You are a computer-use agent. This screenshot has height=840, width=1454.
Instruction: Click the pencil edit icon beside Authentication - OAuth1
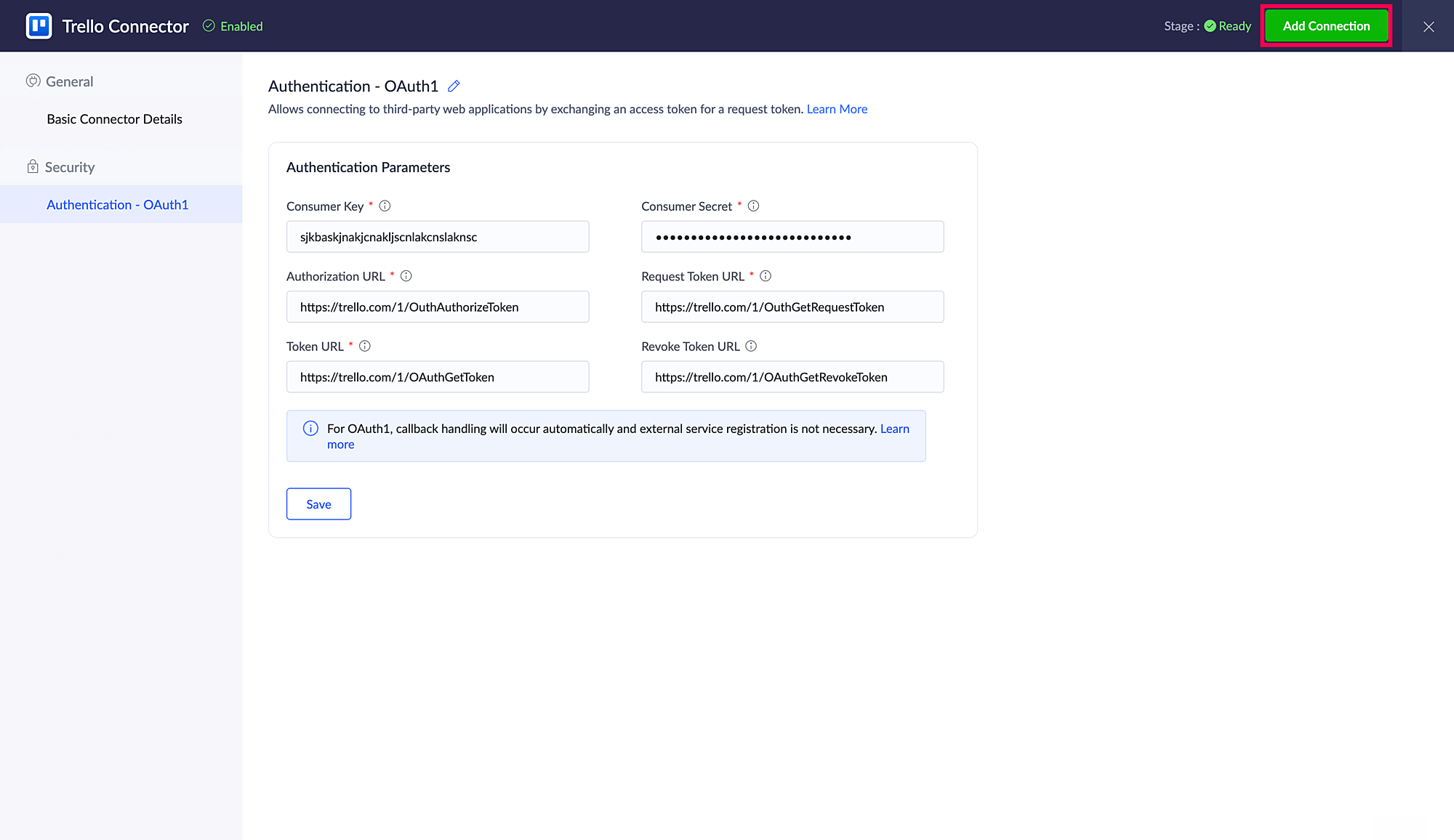(454, 86)
